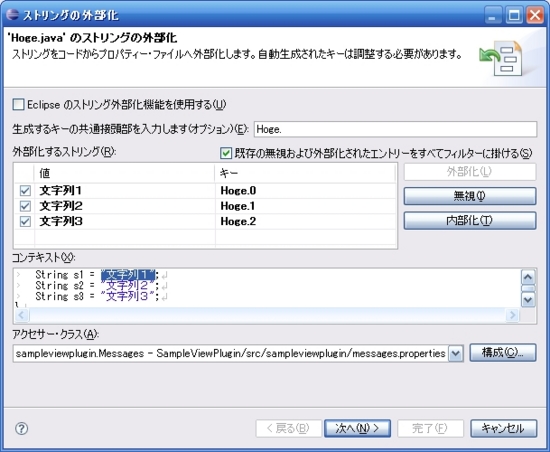Viewport: 550px width, 452px height.
Task: Click the 値 column header
Action: (x=125, y=173)
